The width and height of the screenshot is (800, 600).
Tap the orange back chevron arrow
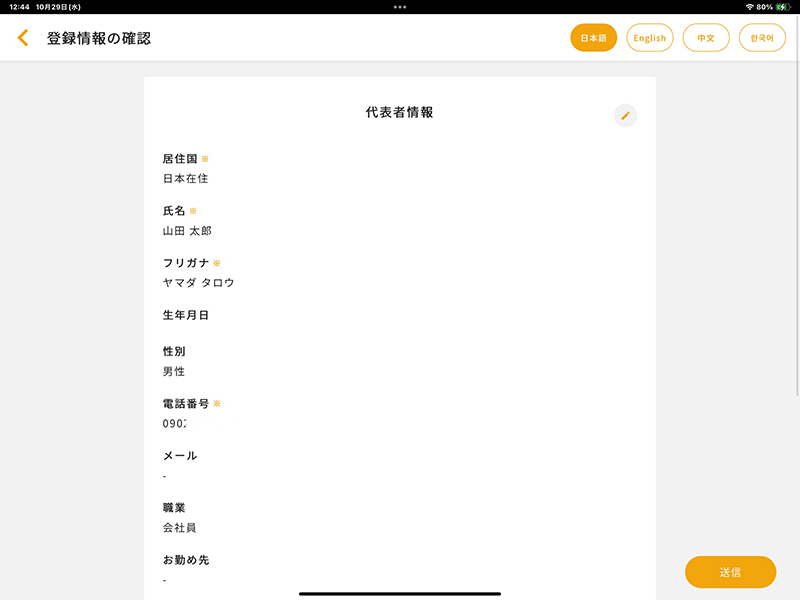(x=22, y=37)
